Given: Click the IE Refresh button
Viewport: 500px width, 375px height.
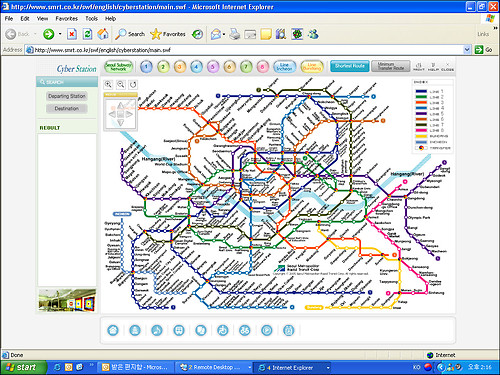Looking at the screenshot, I should tap(87, 34).
